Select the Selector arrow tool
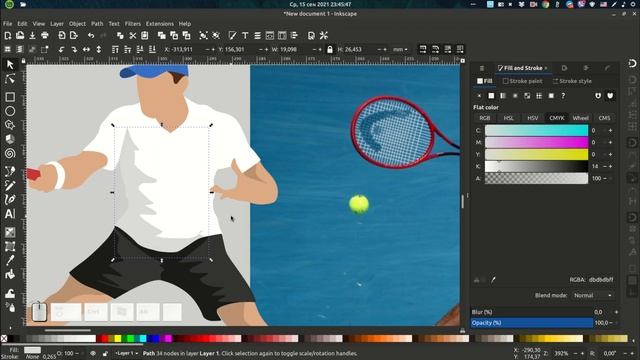This screenshot has height=360, width=640. point(10,65)
